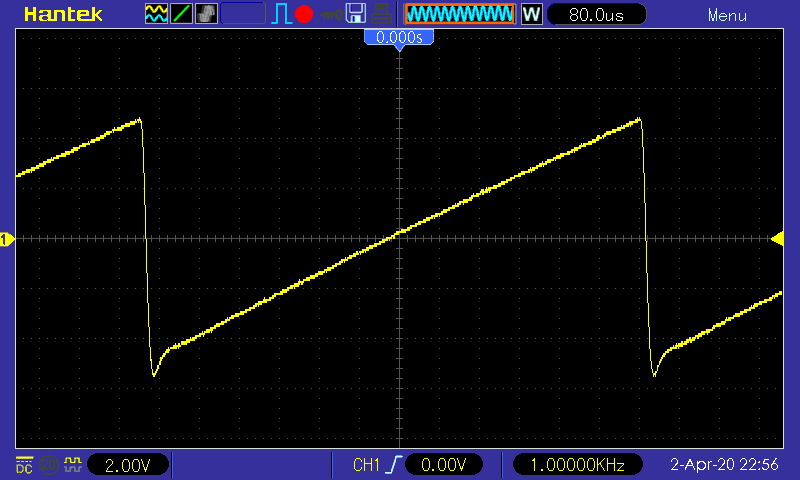800x480 pixels.
Task: Click the key lock icon
Action: coord(331,15)
